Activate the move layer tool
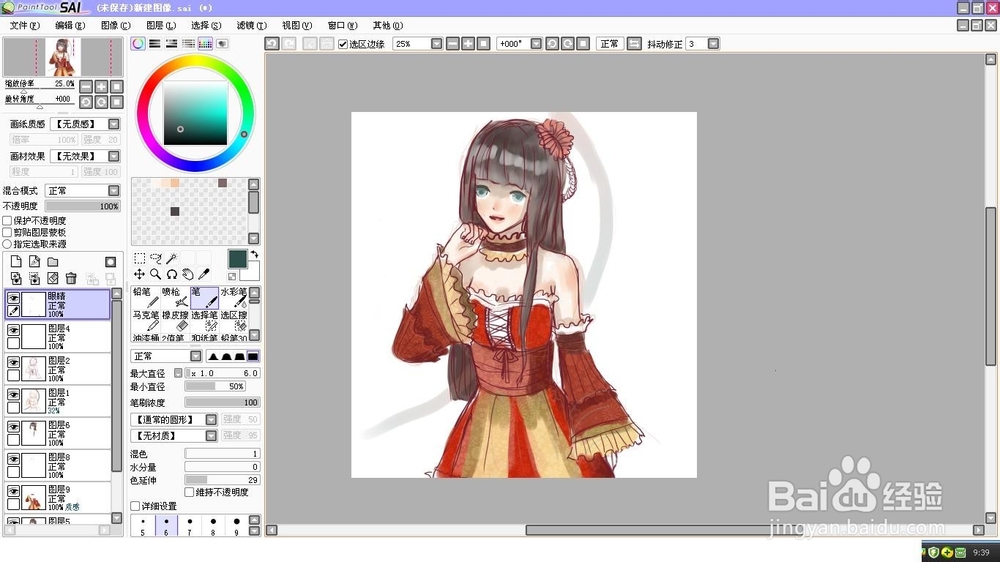Viewport: 1000px width, 562px height. (x=139, y=274)
